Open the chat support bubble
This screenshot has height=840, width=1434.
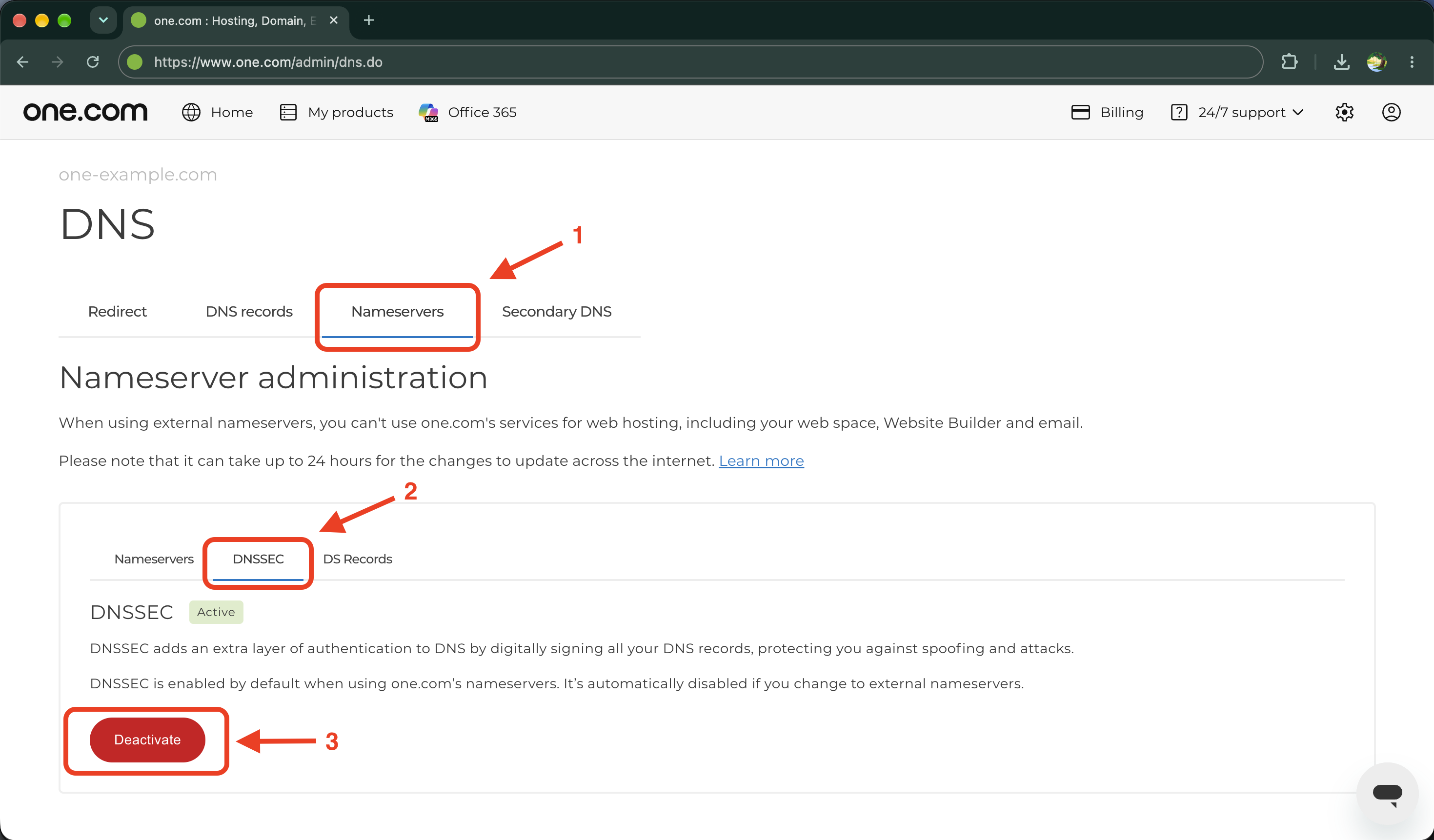[1387, 793]
